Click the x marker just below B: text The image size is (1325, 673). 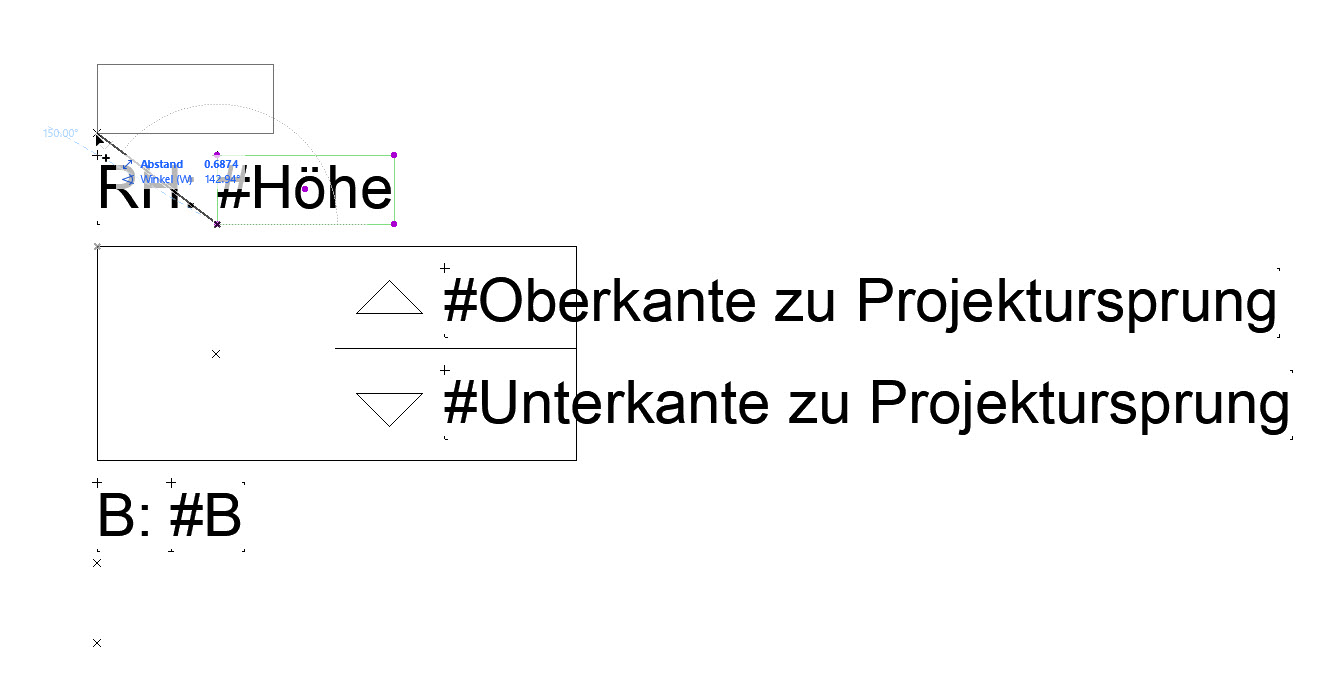click(97, 563)
